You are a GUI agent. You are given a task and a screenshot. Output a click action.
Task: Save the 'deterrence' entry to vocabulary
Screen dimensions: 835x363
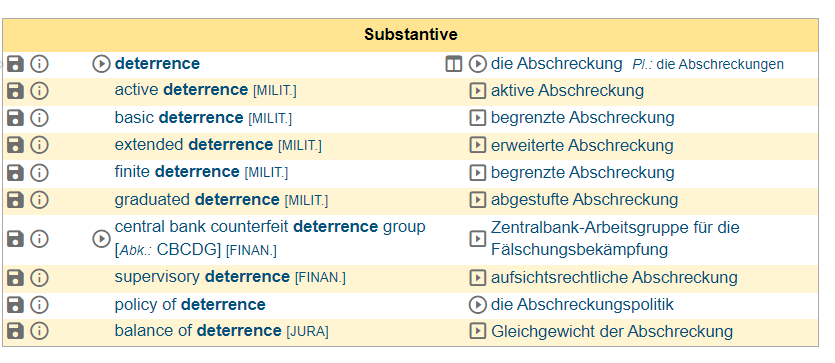tap(15, 64)
